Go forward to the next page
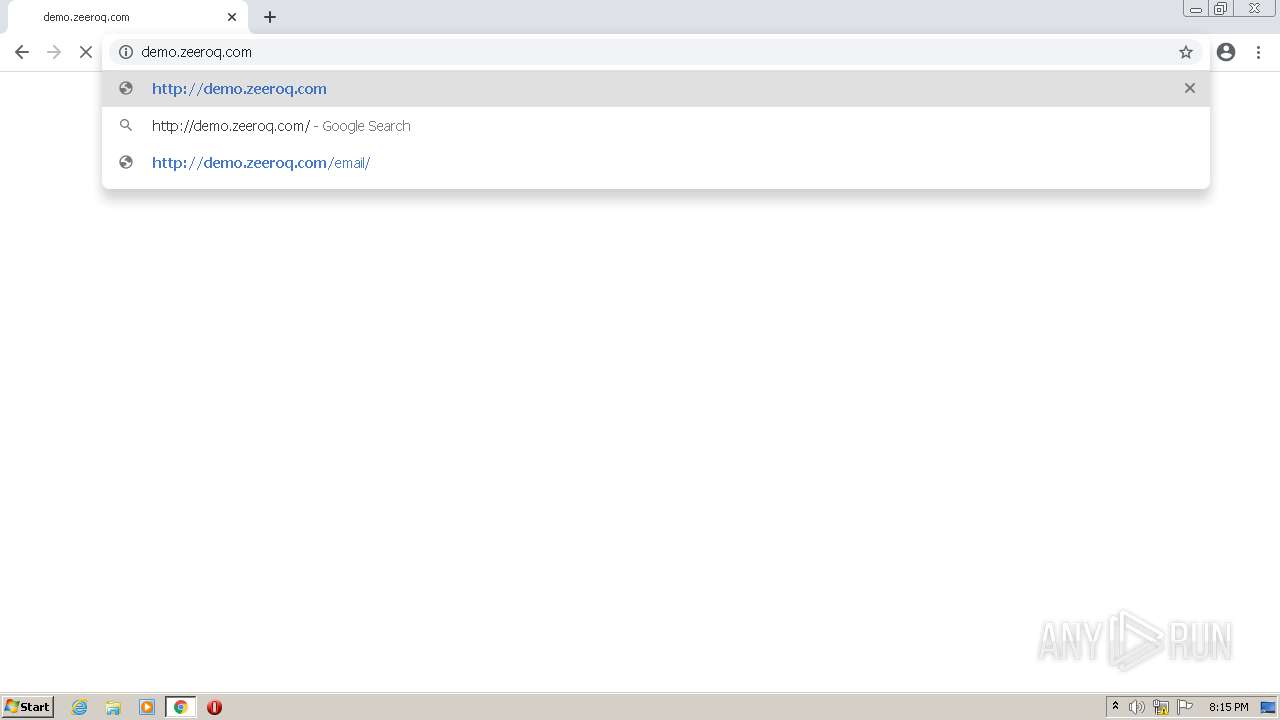1280x720 pixels. 54,52
